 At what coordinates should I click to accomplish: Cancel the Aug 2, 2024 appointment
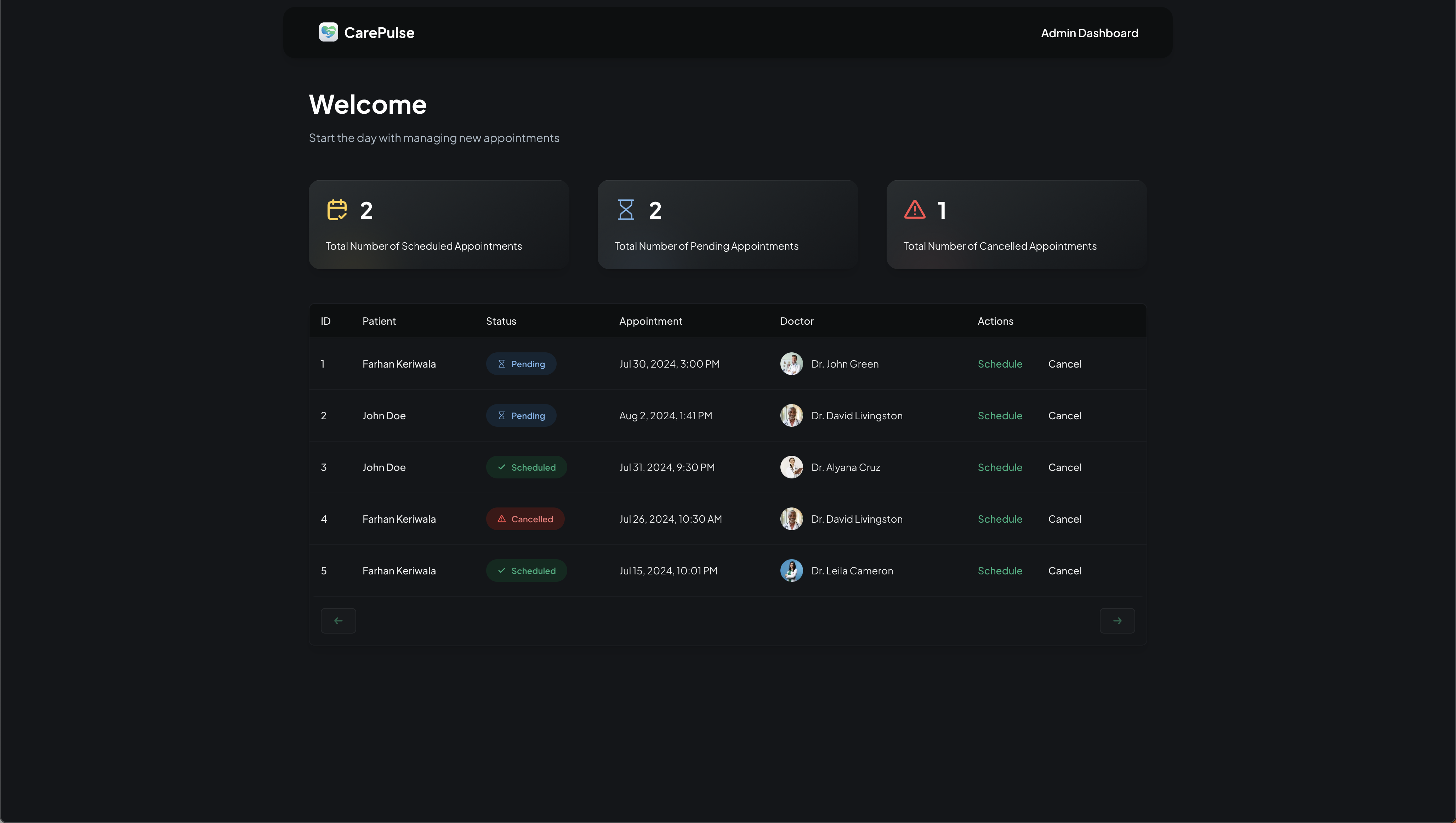pos(1065,415)
